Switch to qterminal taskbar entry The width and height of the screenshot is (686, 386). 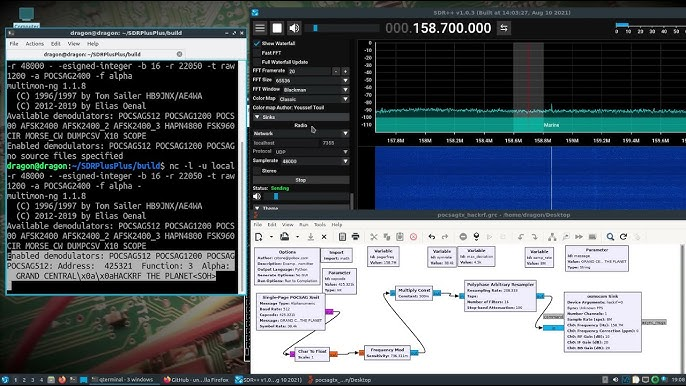(x=123, y=380)
